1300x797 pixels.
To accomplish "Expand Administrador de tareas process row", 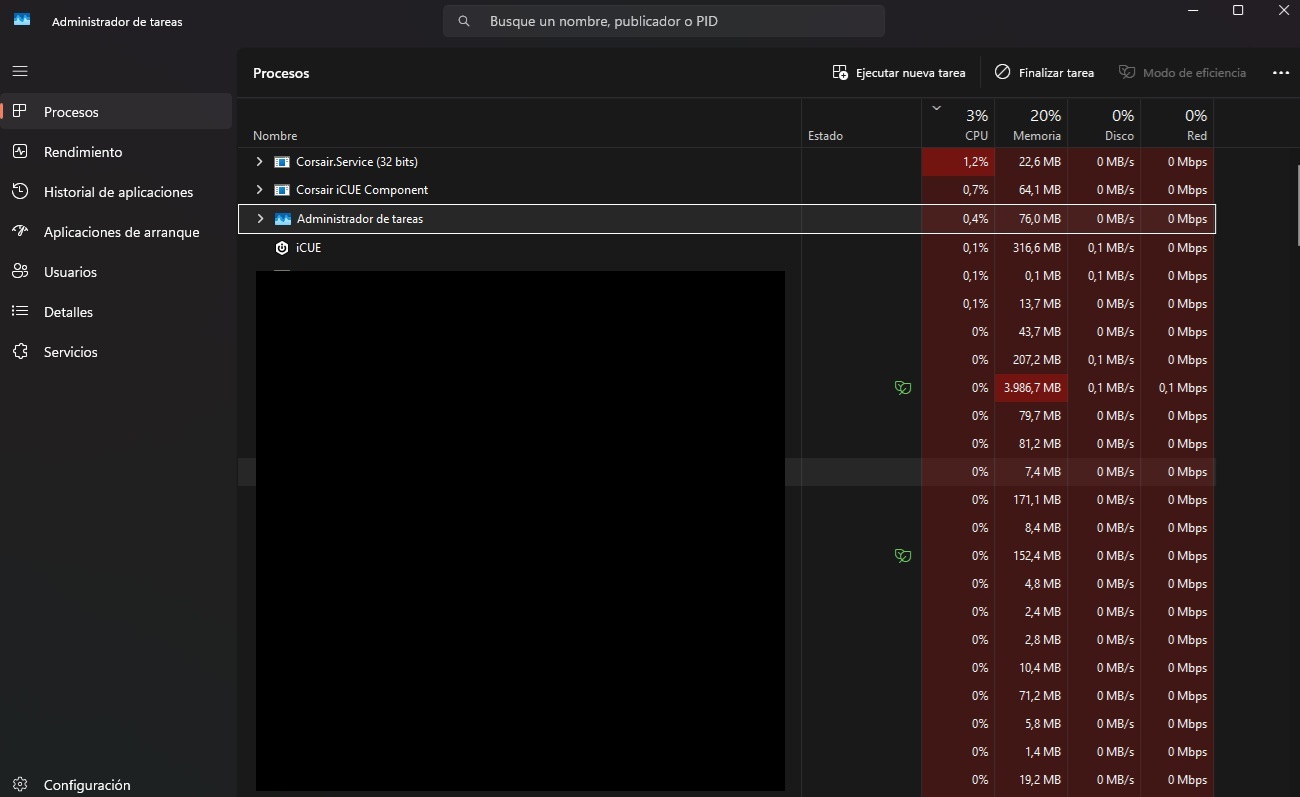I will 260,219.
